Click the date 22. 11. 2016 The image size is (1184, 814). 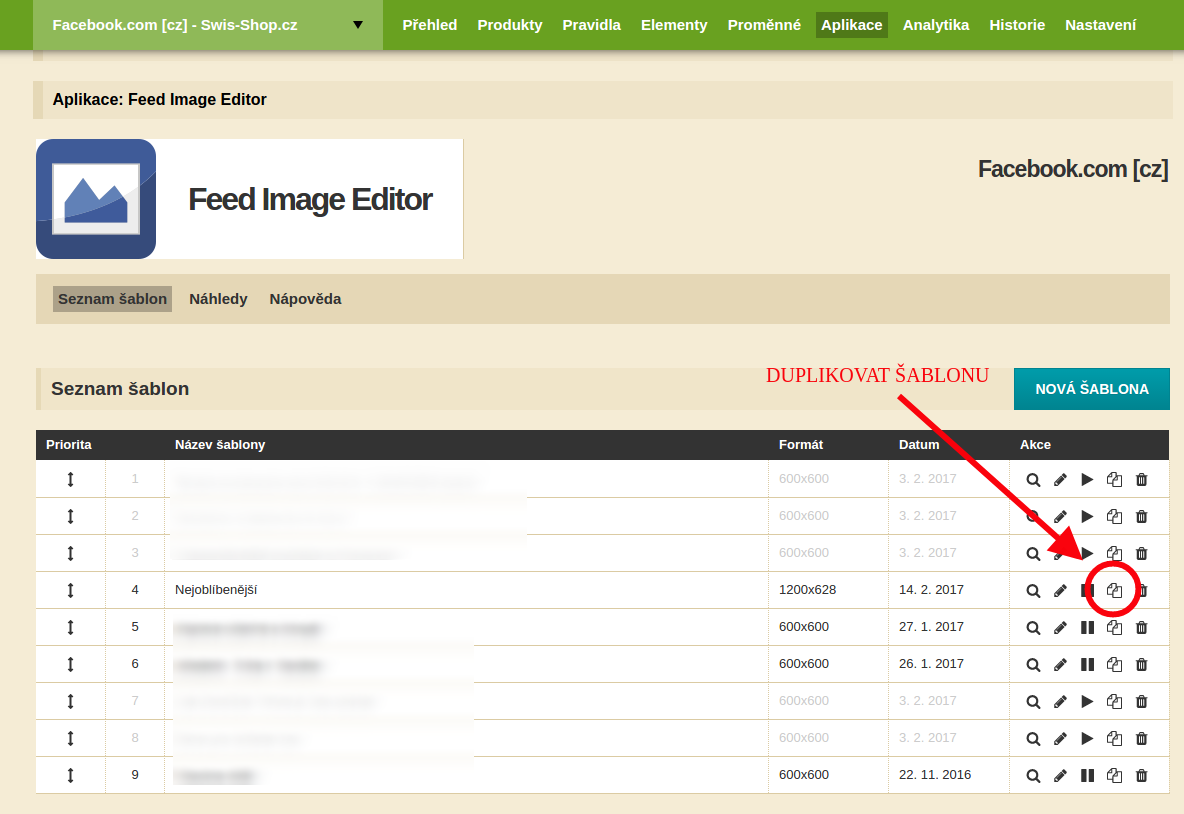pos(935,775)
